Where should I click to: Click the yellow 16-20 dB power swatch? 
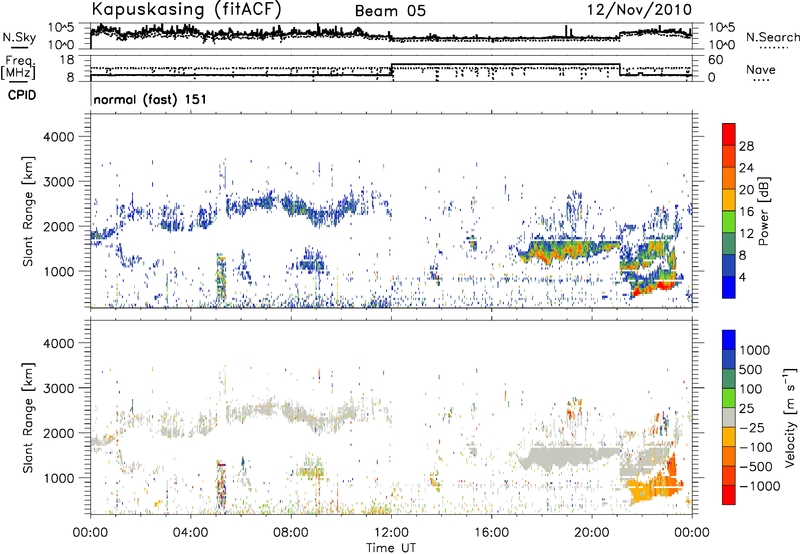coord(729,200)
